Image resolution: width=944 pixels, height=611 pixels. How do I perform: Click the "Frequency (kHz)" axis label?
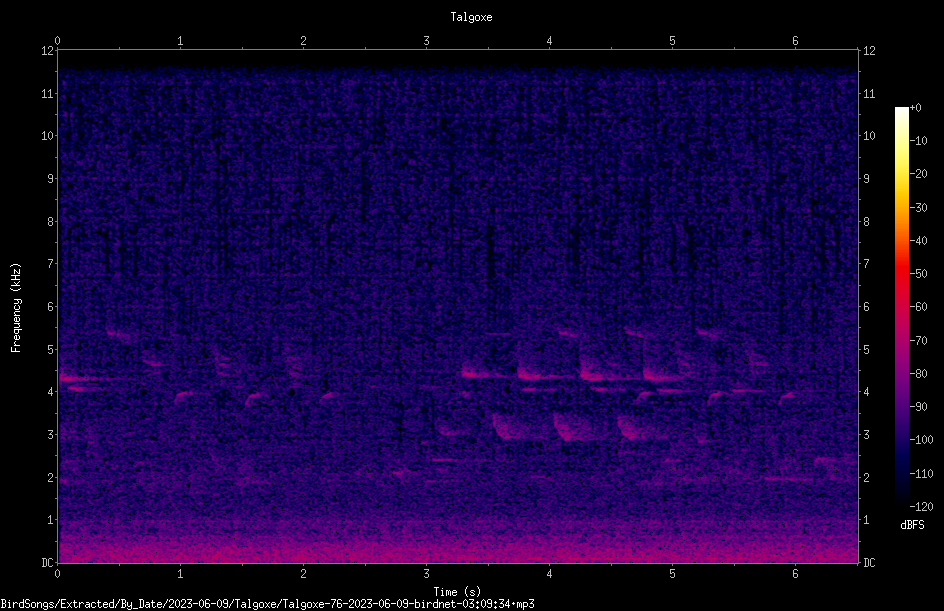coord(16,308)
